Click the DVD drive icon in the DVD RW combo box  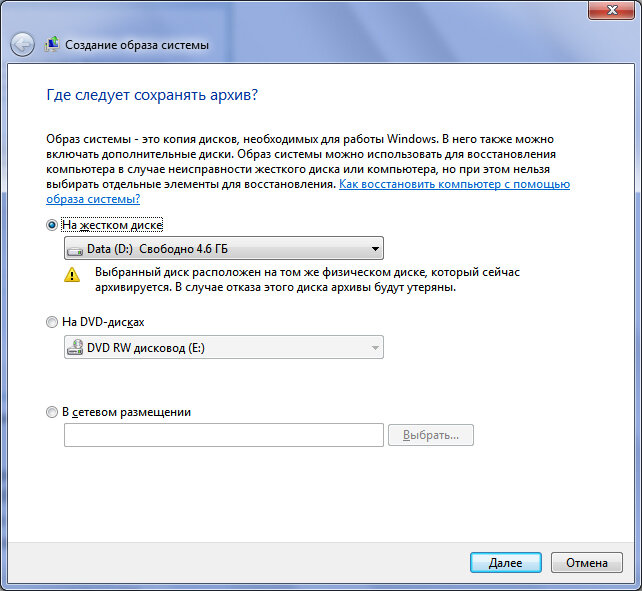pyautogui.click(x=75, y=348)
